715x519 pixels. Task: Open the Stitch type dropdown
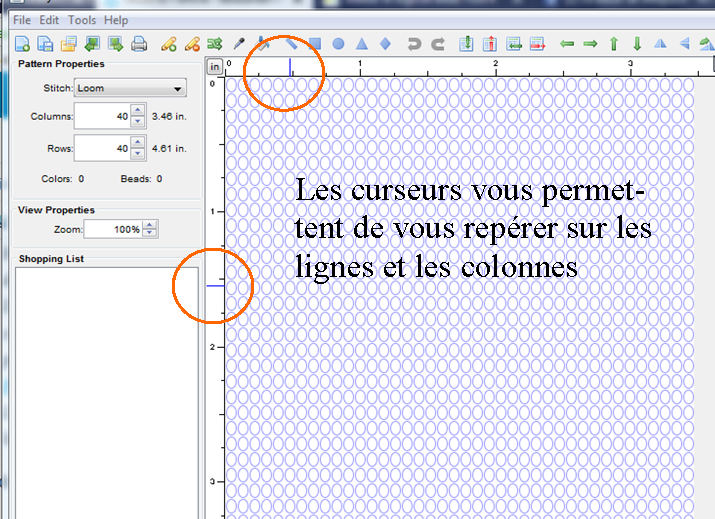(130, 88)
